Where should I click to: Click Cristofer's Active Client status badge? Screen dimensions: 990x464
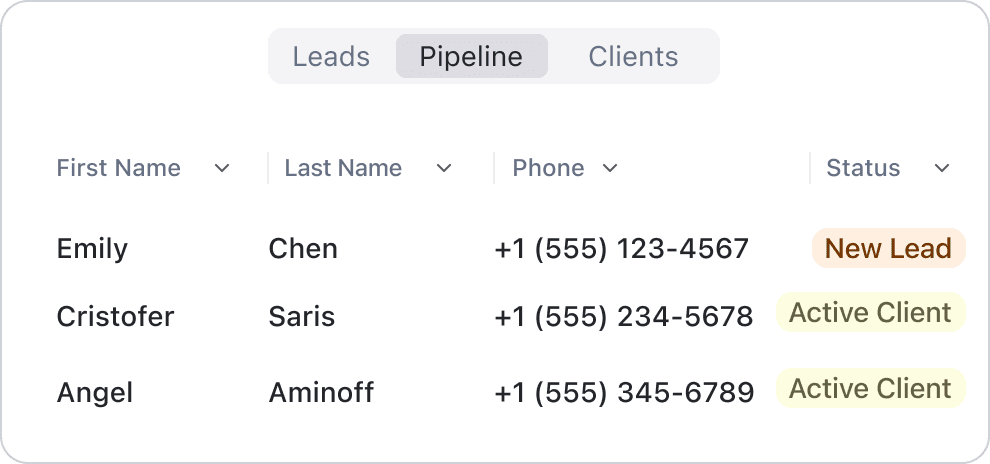tap(870, 313)
